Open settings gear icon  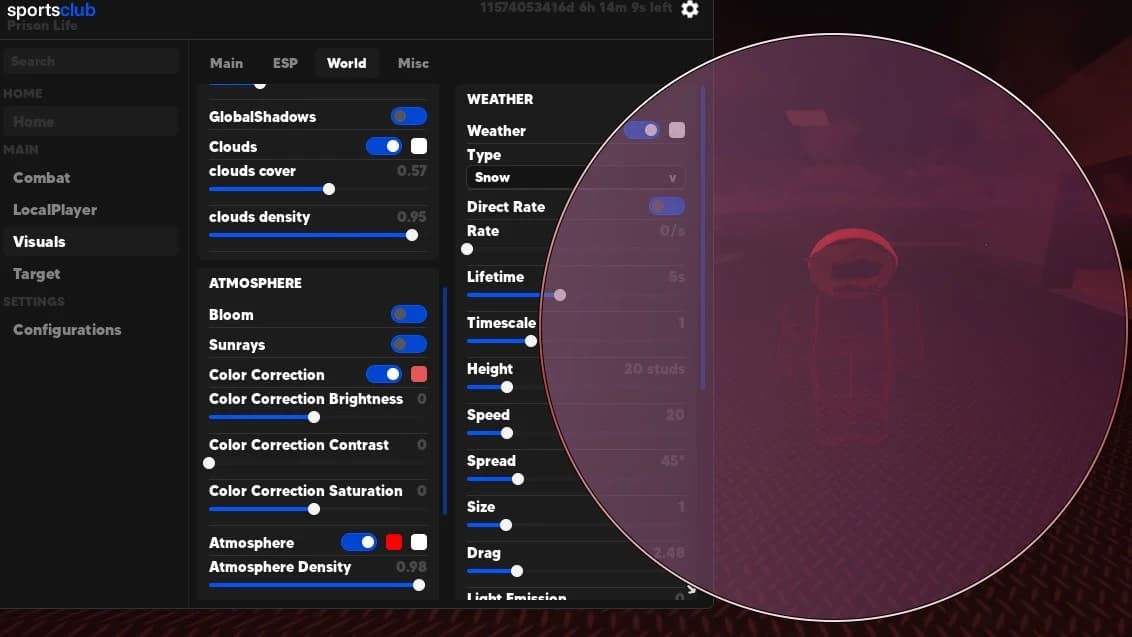(690, 9)
